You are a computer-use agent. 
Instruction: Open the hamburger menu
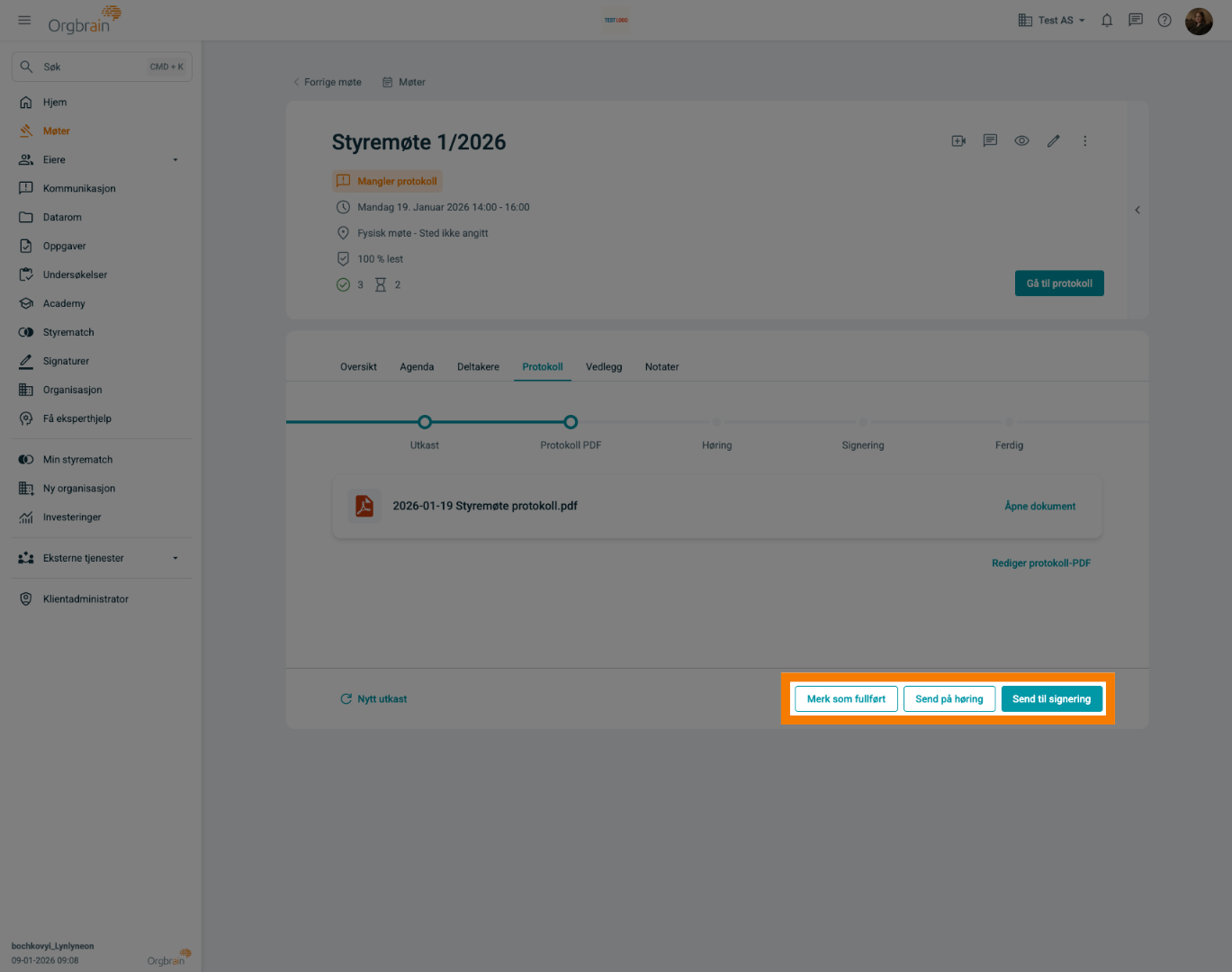pos(24,20)
